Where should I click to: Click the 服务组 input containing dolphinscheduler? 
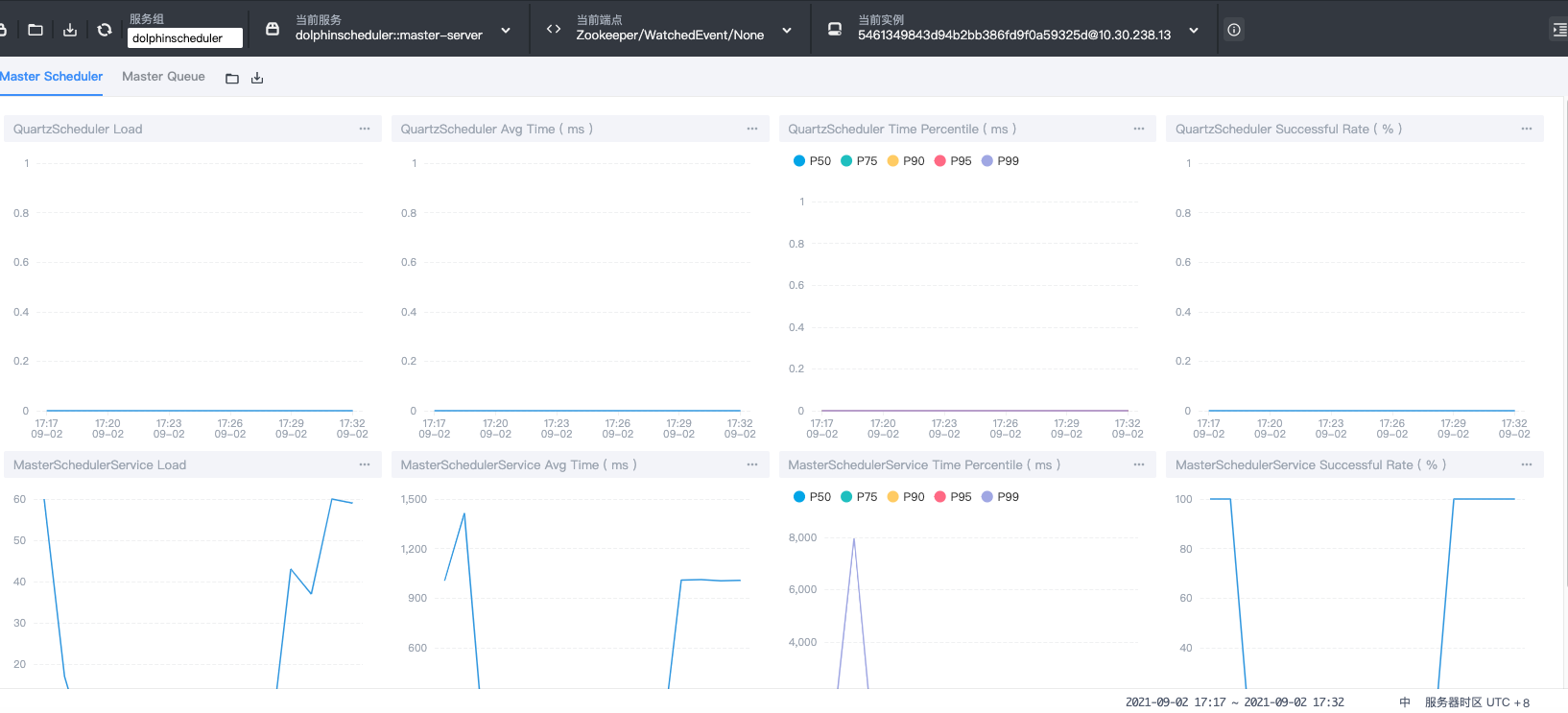click(x=185, y=38)
